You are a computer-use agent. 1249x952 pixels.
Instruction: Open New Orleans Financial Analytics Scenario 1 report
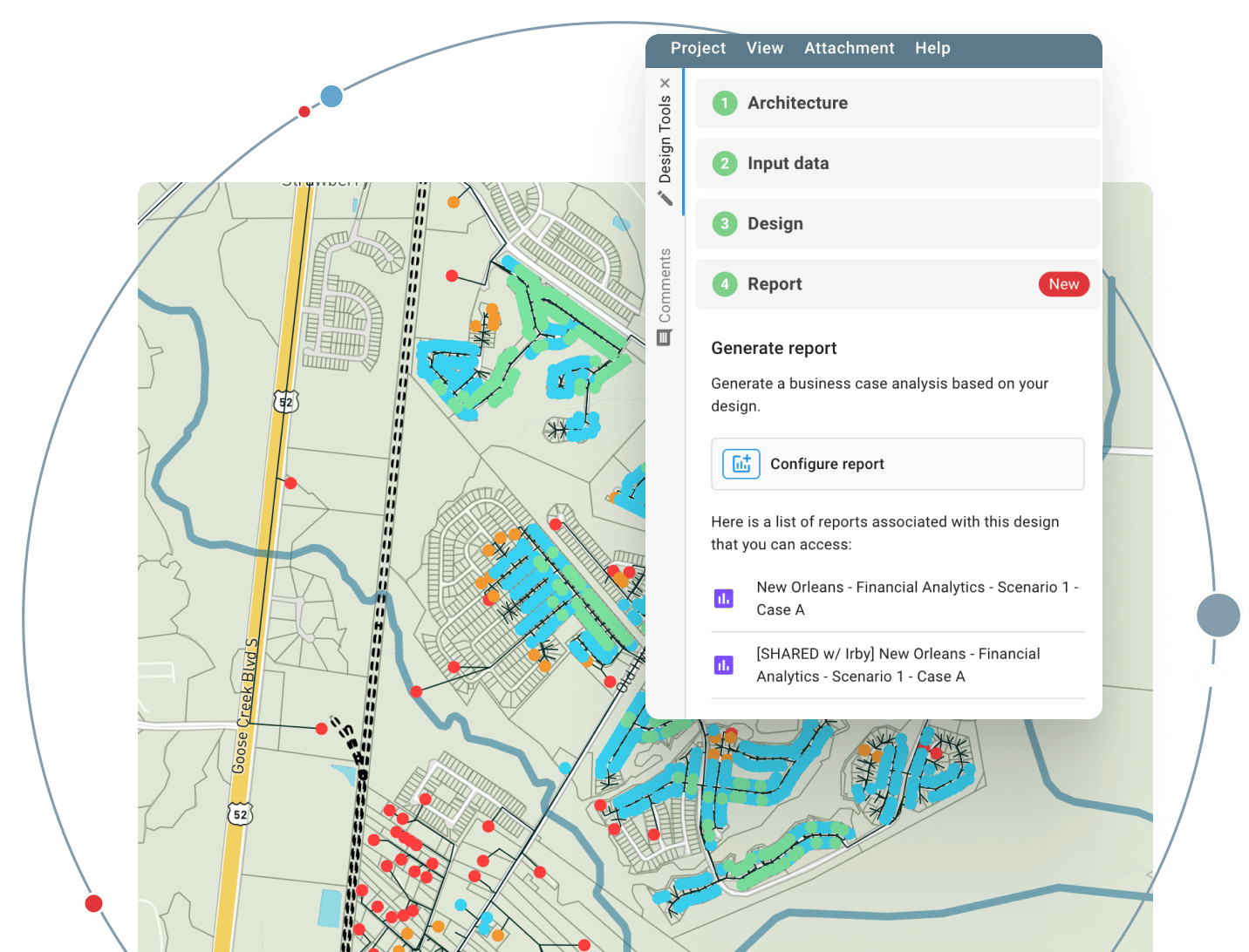[918, 598]
